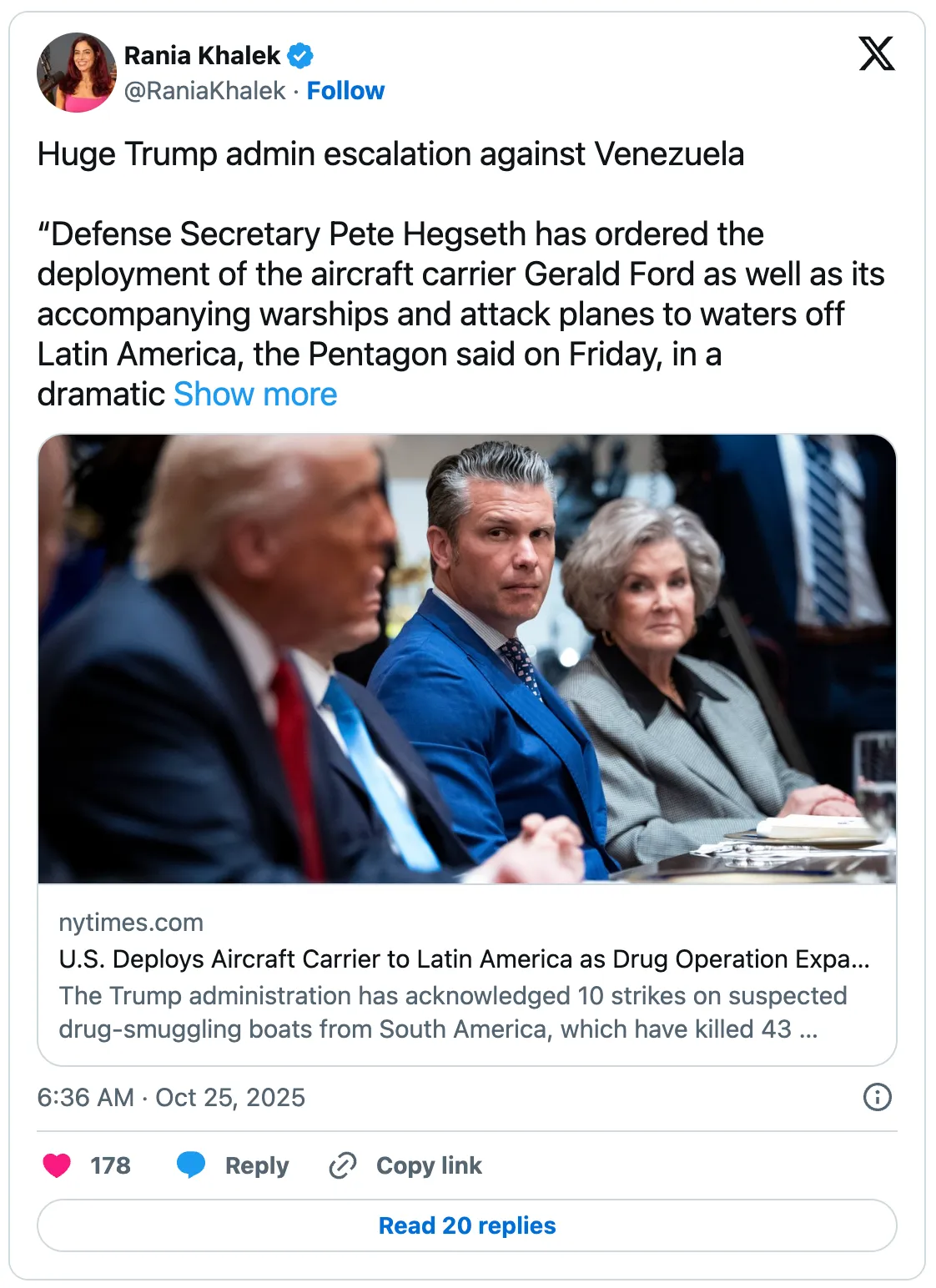This screenshot has height=1288, width=936.
Task: Open the 6:36 AM Oct 25 timestamp
Action: [171, 1098]
